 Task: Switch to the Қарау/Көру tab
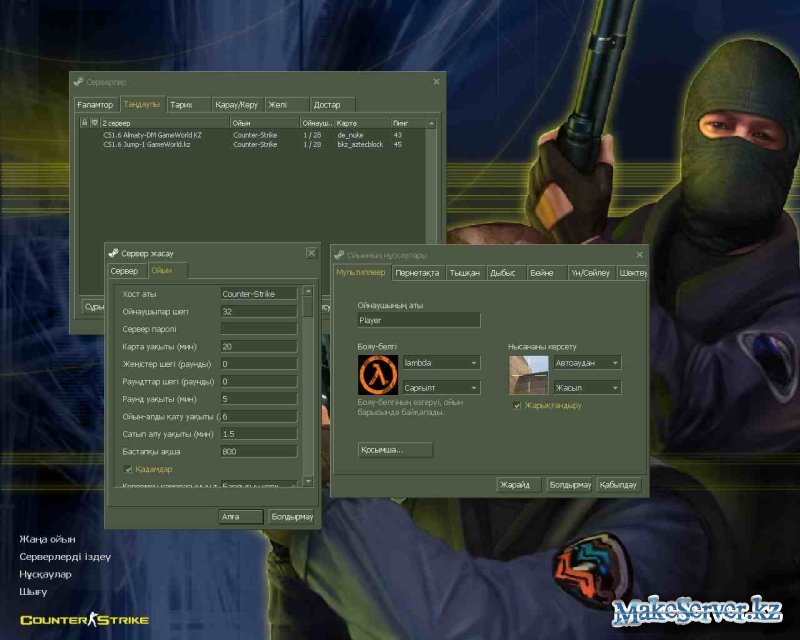[237, 105]
